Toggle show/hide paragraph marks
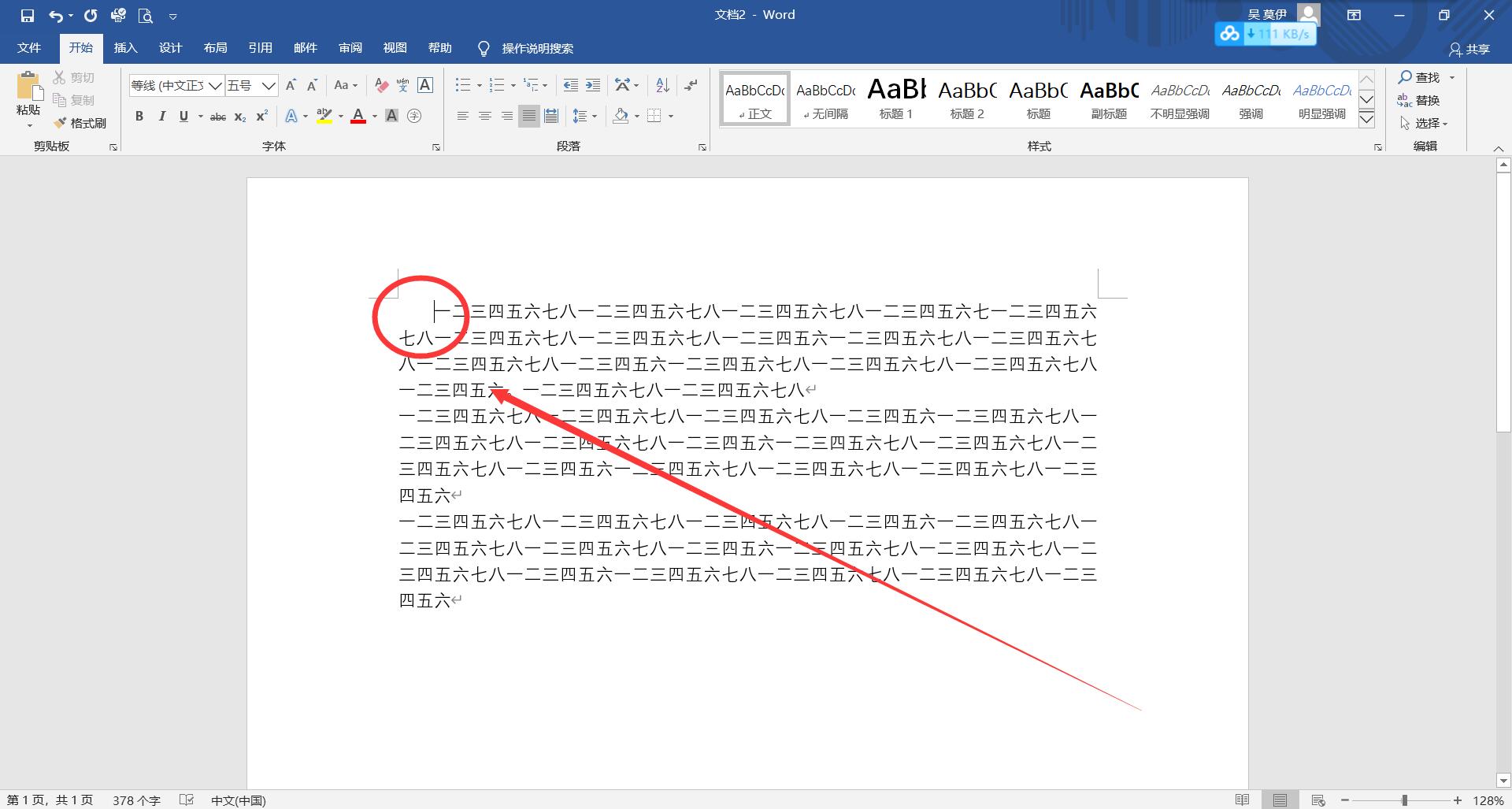This screenshot has height=809, width=1512. pyautogui.click(x=691, y=85)
